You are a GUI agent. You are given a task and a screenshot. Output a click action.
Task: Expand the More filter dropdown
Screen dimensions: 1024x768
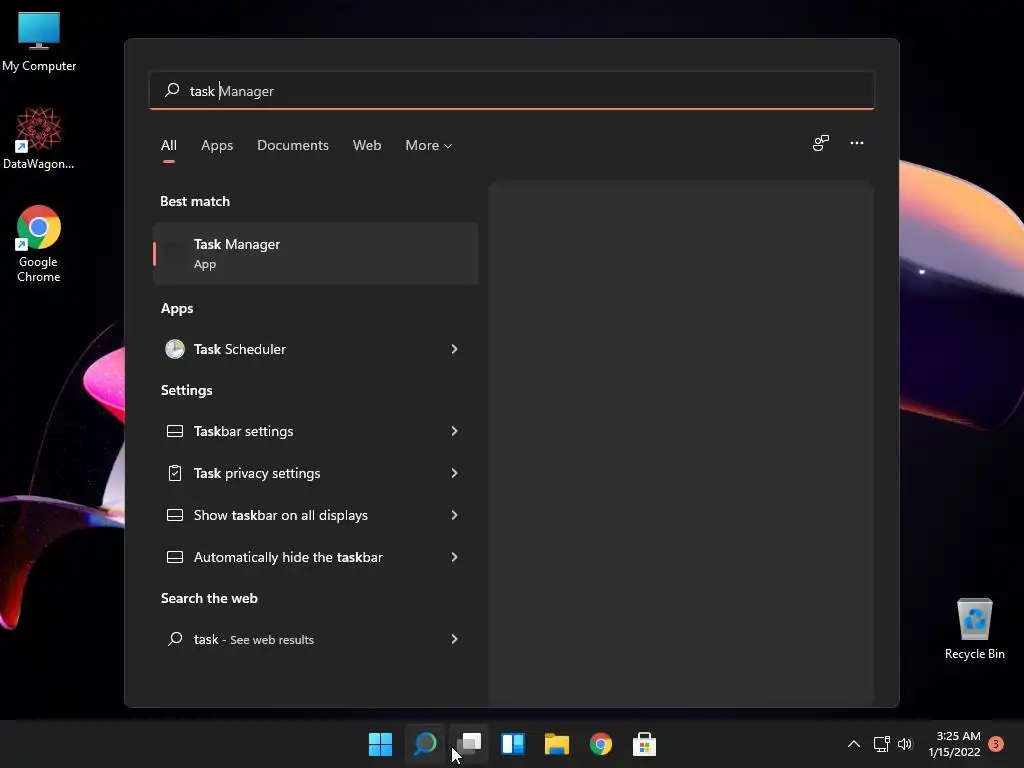tap(428, 146)
